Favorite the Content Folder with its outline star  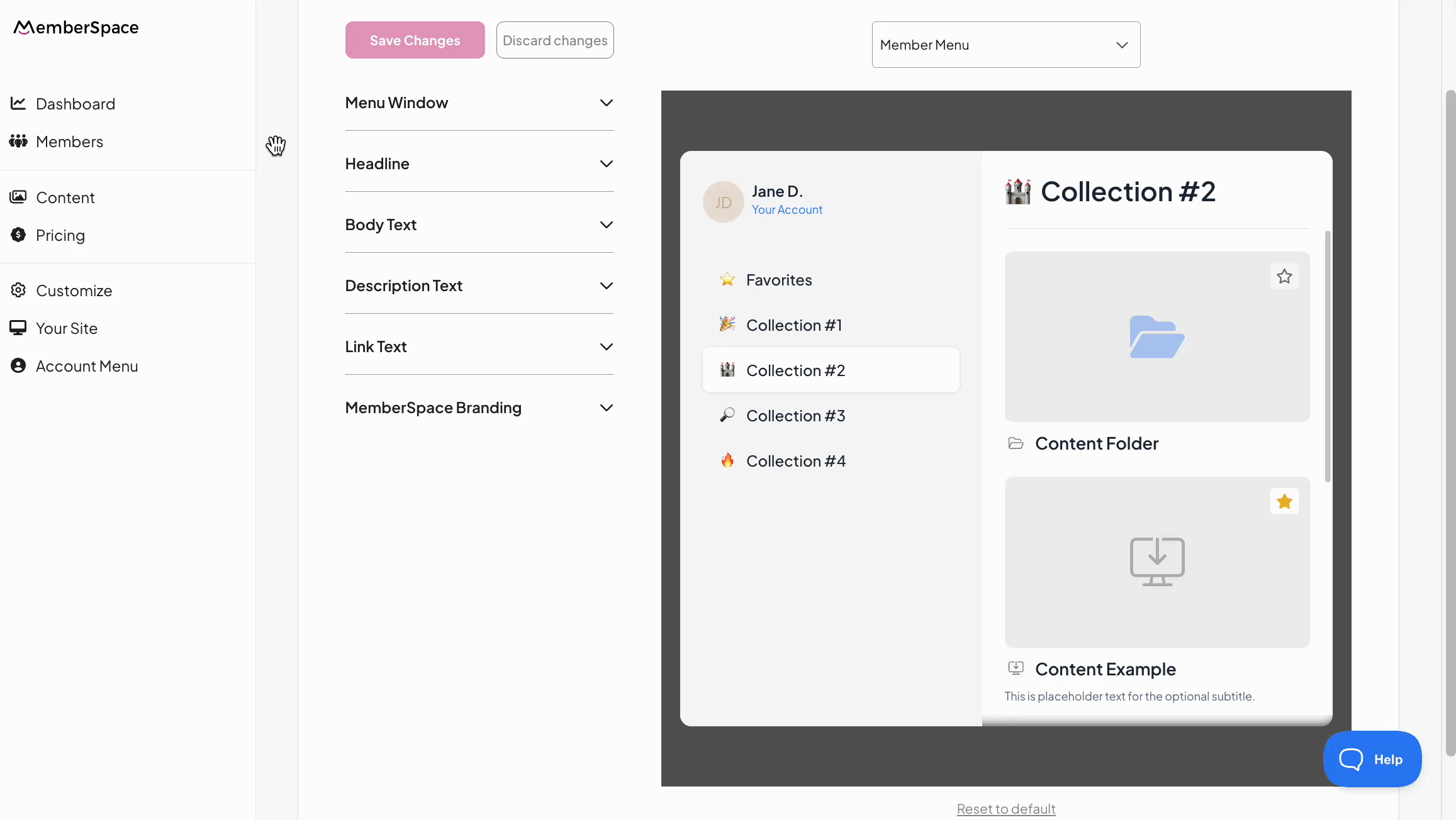pyautogui.click(x=1284, y=276)
